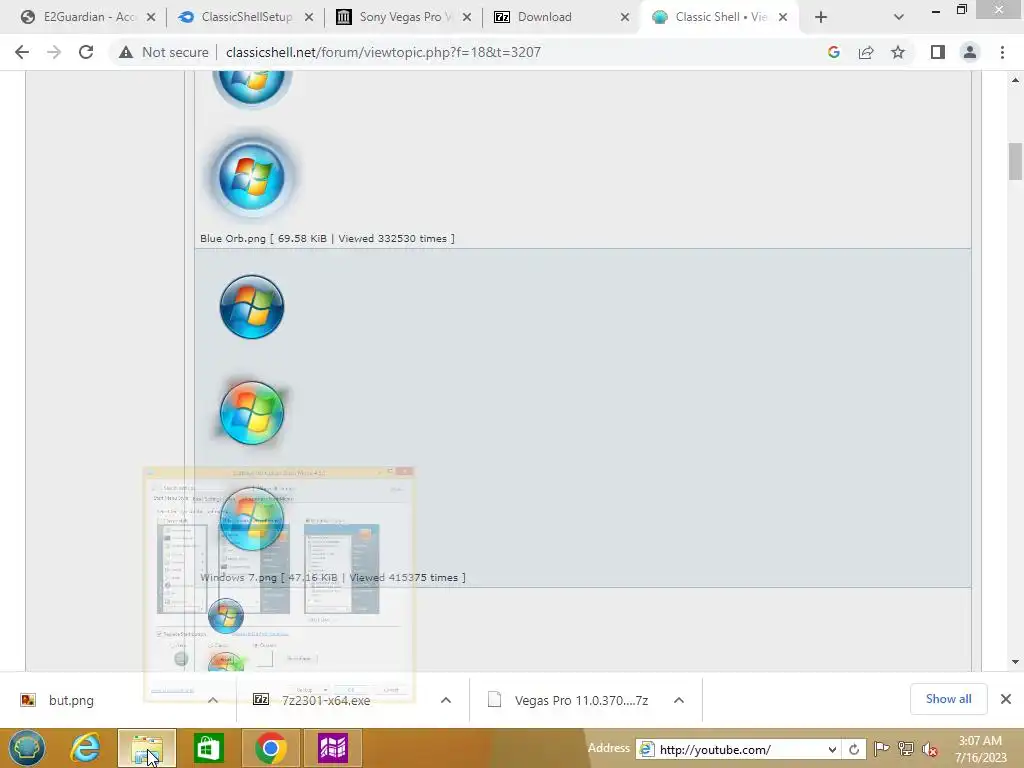
Task: Open the purple taskbar app icon
Action: 332,748
